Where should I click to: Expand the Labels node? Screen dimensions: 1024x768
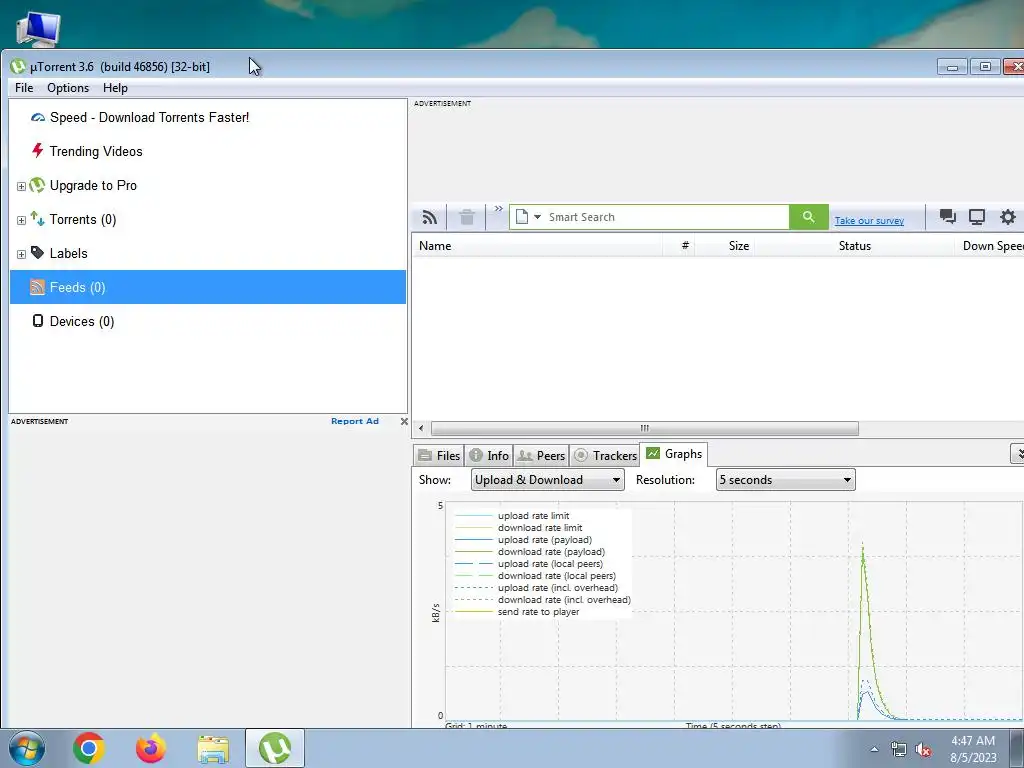point(21,254)
